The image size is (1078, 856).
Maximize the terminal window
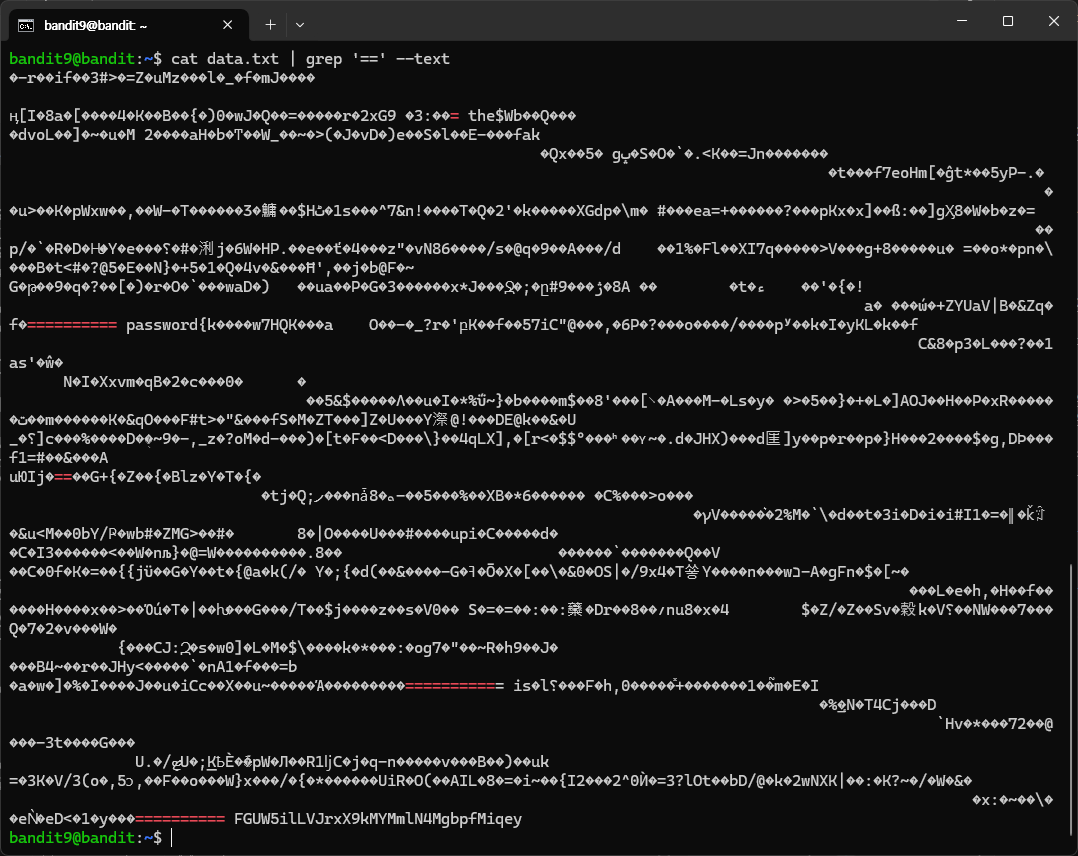pyautogui.click(x=1008, y=21)
